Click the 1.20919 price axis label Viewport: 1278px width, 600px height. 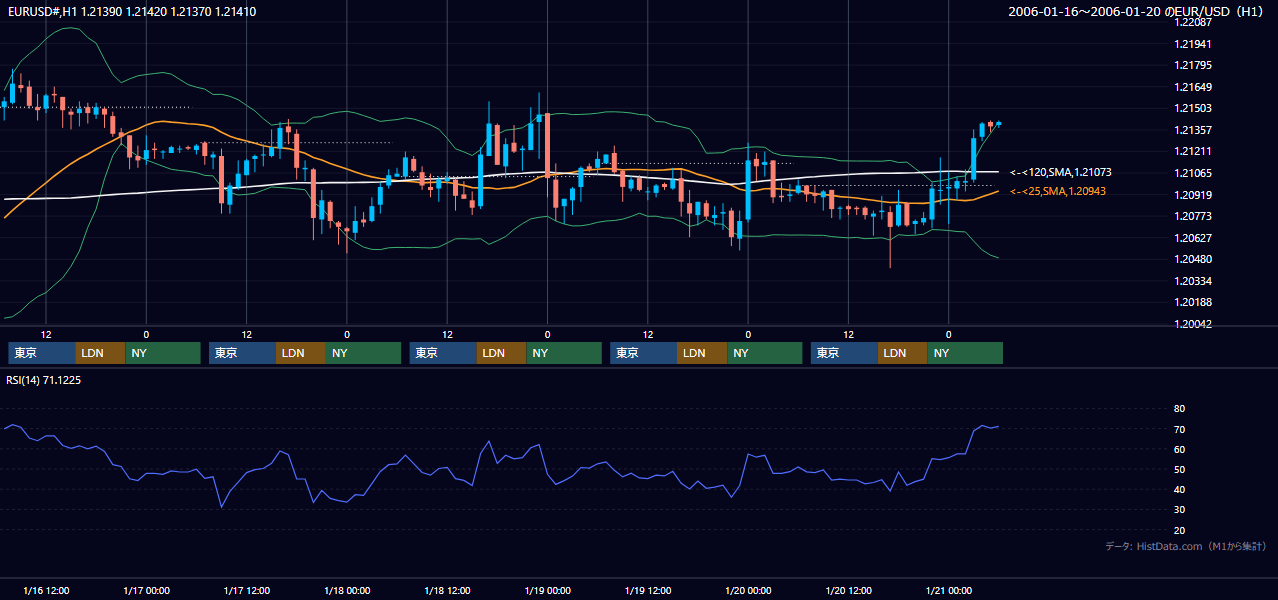[1192, 195]
